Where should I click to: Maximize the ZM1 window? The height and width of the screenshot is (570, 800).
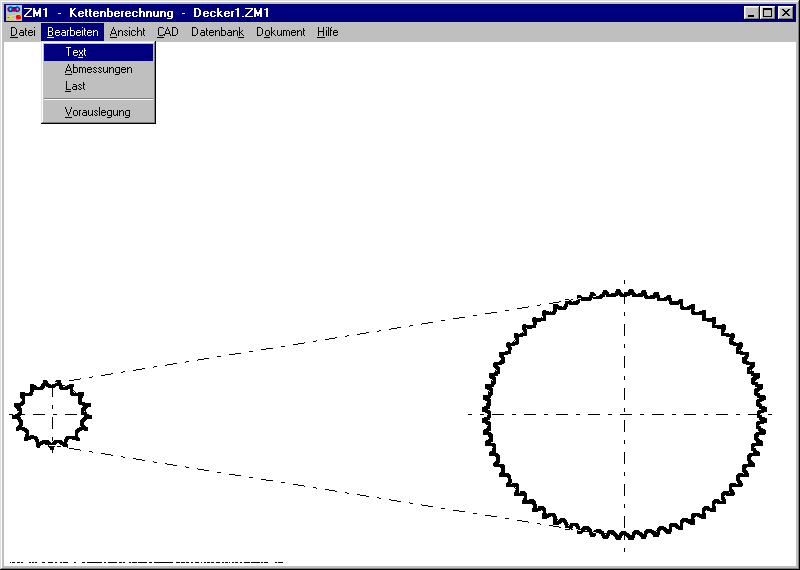click(x=767, y=13)
